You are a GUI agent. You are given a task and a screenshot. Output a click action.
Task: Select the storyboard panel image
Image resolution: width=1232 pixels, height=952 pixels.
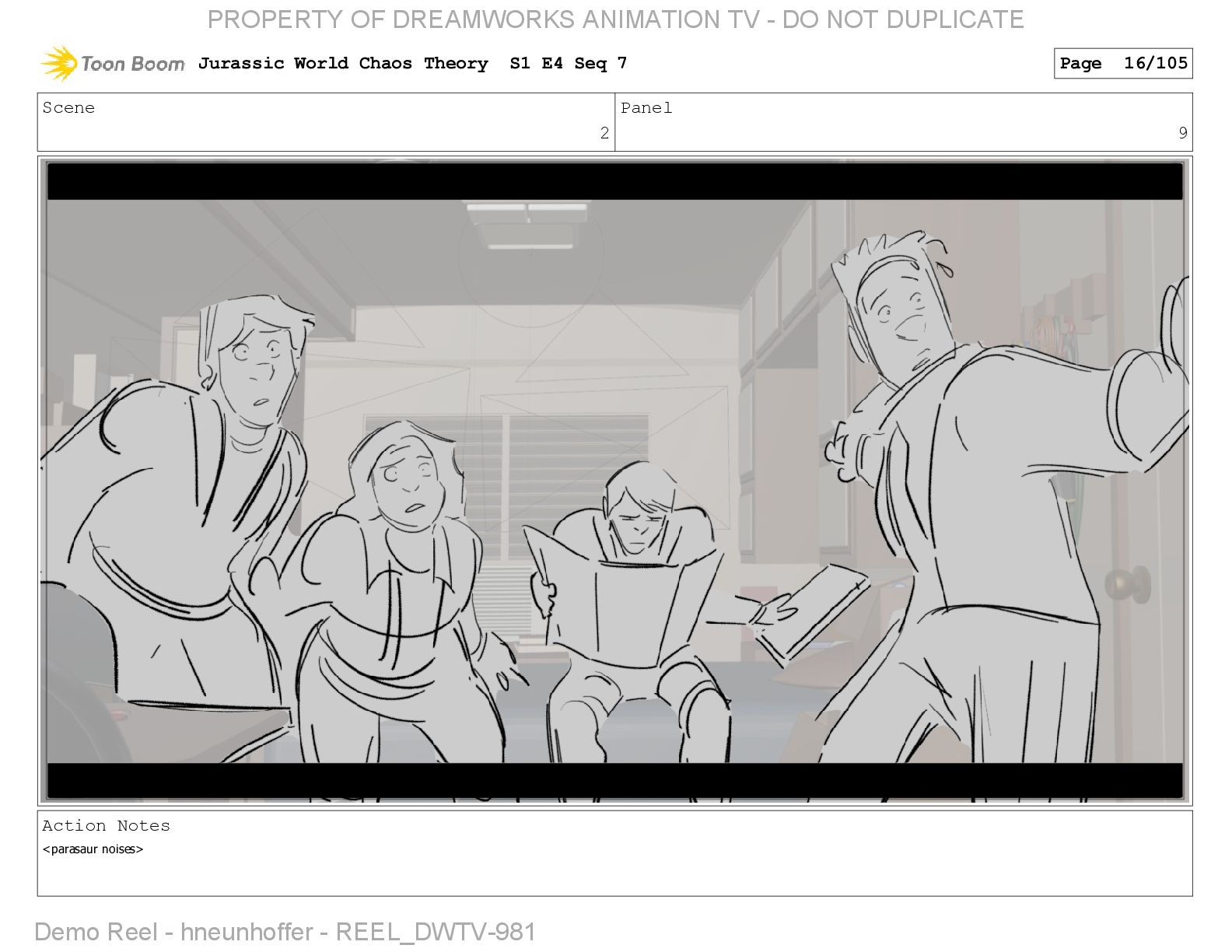(614, 481)
